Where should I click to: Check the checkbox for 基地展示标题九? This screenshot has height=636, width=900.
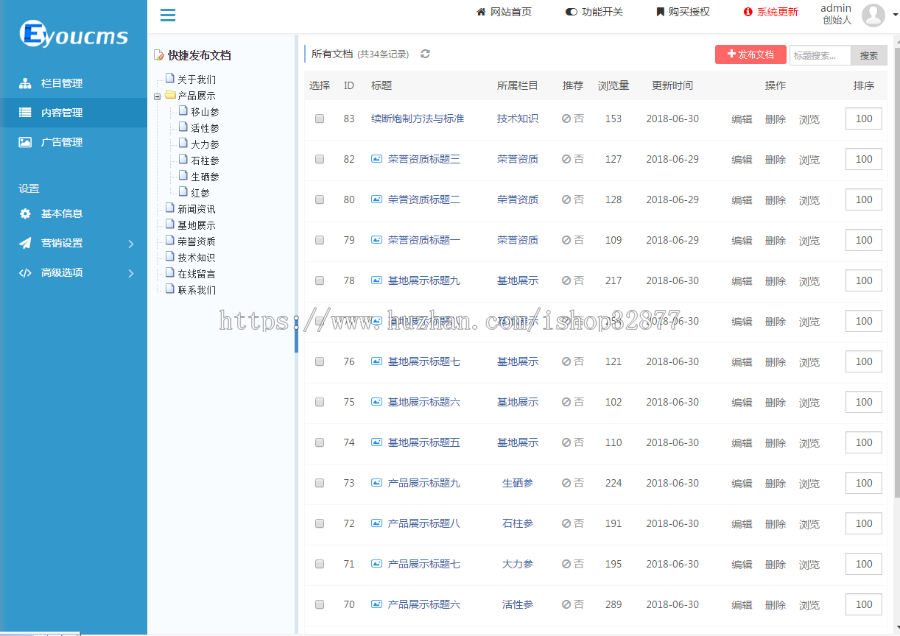(319, 280)
